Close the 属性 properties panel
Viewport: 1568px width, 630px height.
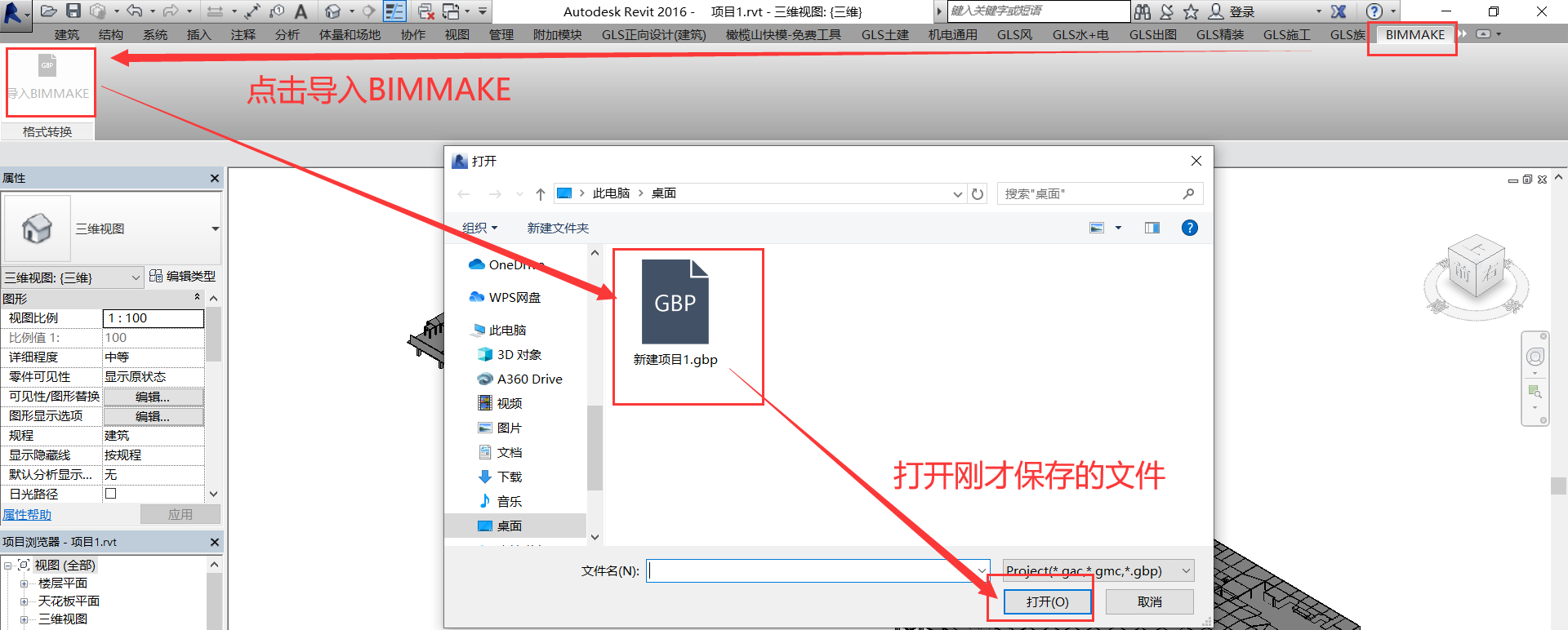pos(215,178)
